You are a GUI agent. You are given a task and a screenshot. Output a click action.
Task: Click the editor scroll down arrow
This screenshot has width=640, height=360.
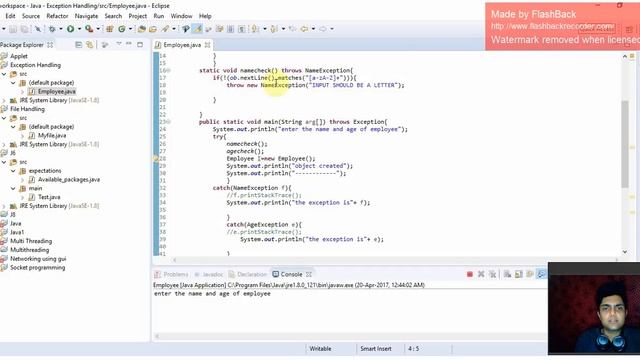tap(625, 252)
